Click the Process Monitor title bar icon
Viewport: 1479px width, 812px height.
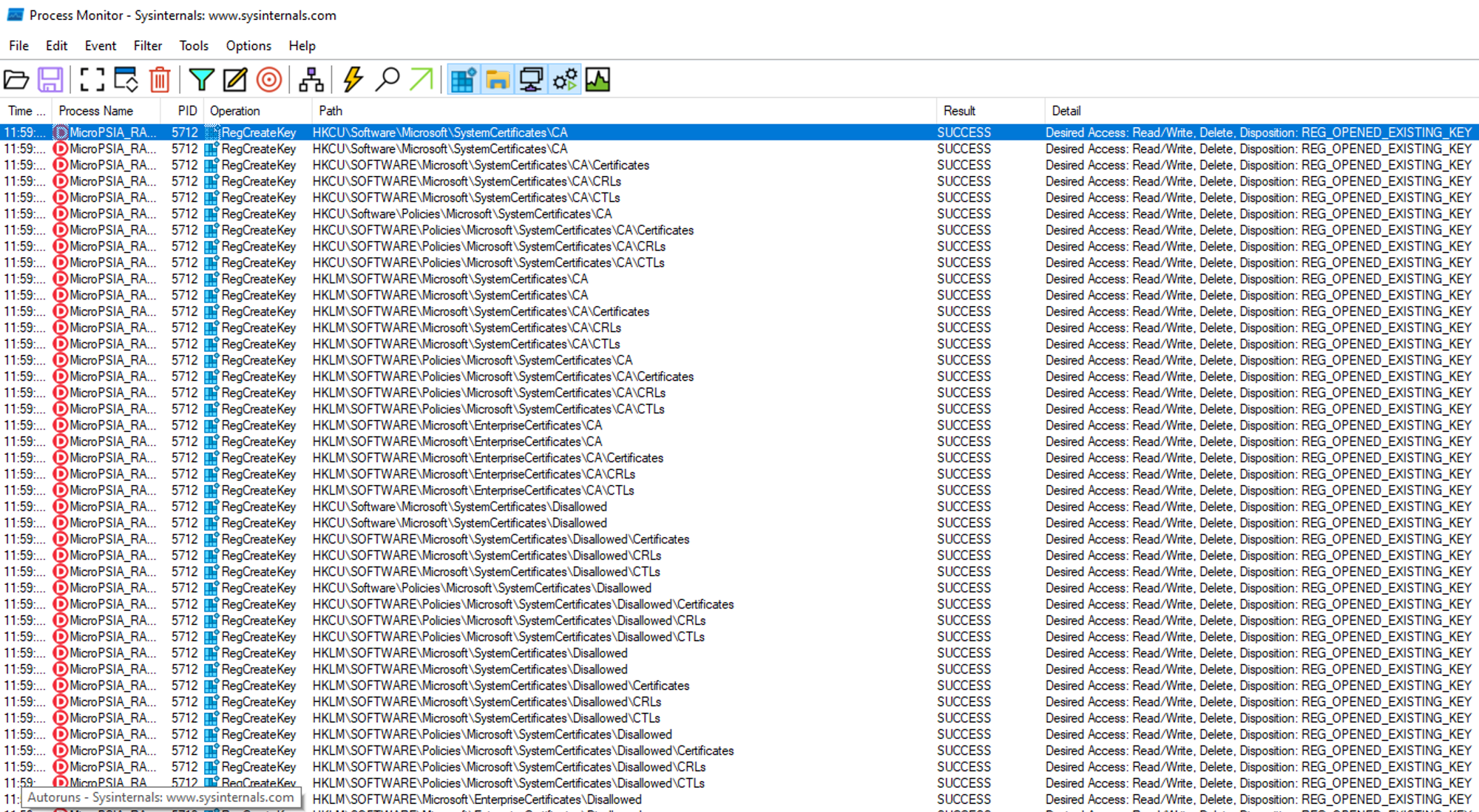(x=15, y=15)
